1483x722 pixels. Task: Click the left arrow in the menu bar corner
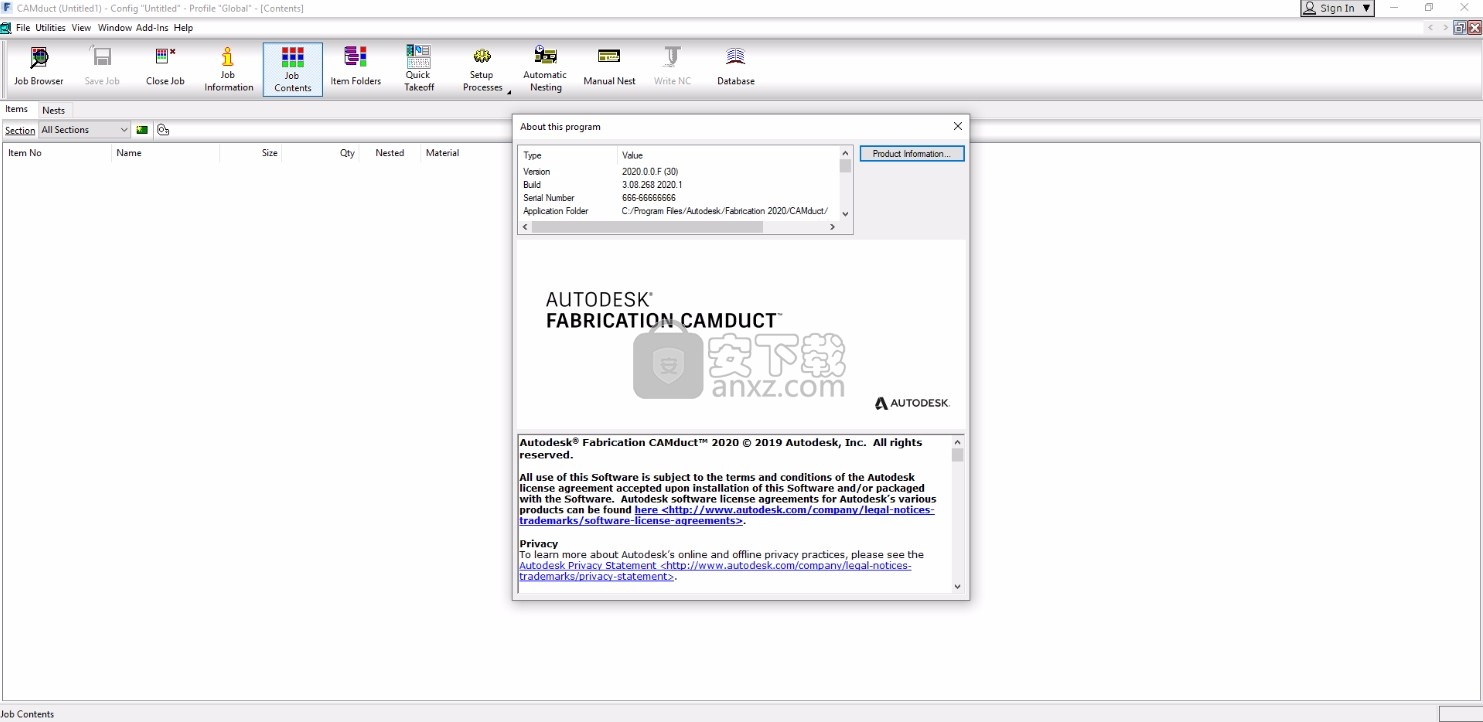(x=1431, y=28)
